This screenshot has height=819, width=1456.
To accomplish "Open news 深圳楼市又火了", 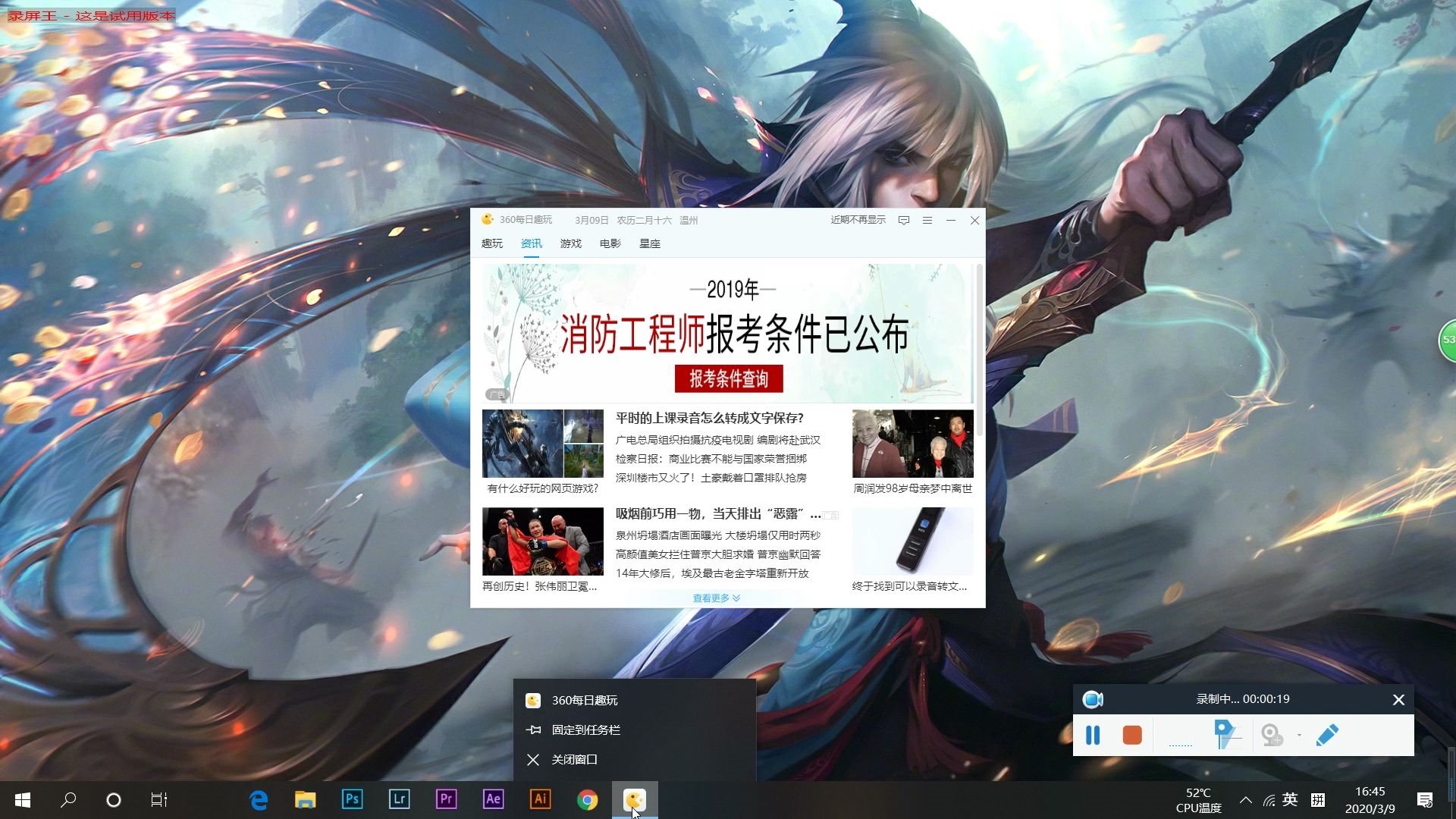I will 711,478.
